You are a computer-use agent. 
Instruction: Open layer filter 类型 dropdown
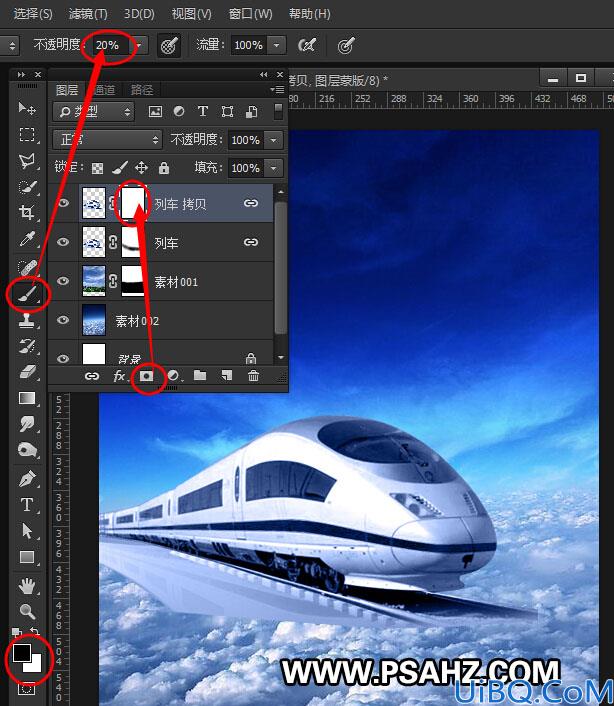pos(94,111)
